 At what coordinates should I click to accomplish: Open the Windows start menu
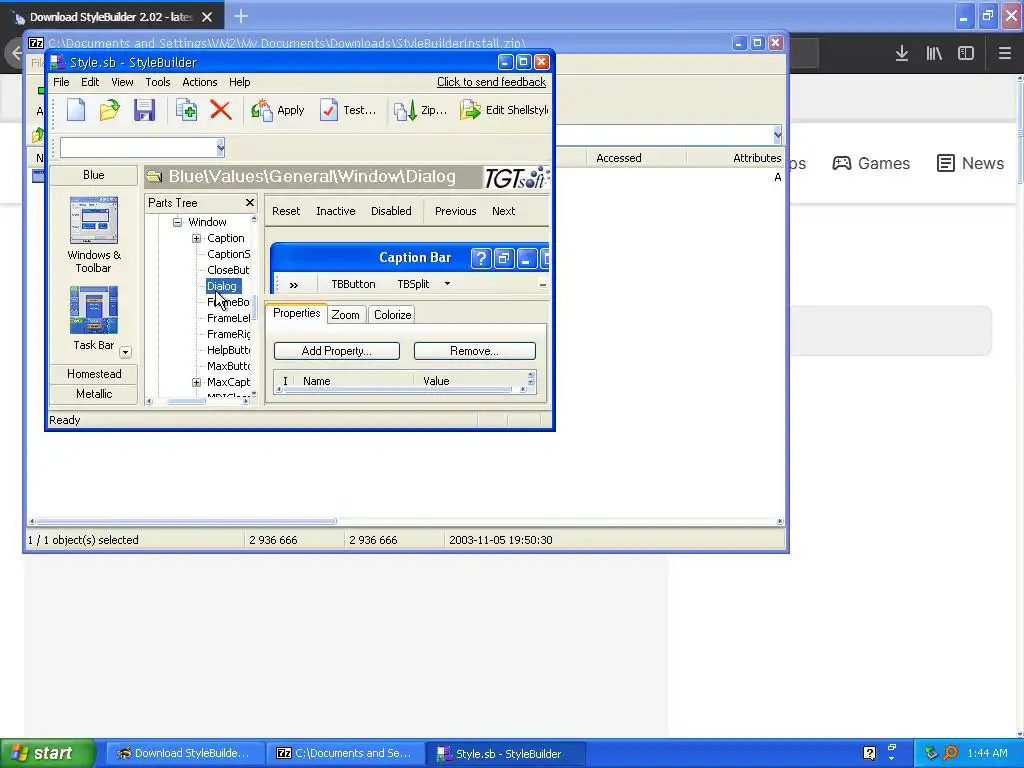tap(47, 754)
